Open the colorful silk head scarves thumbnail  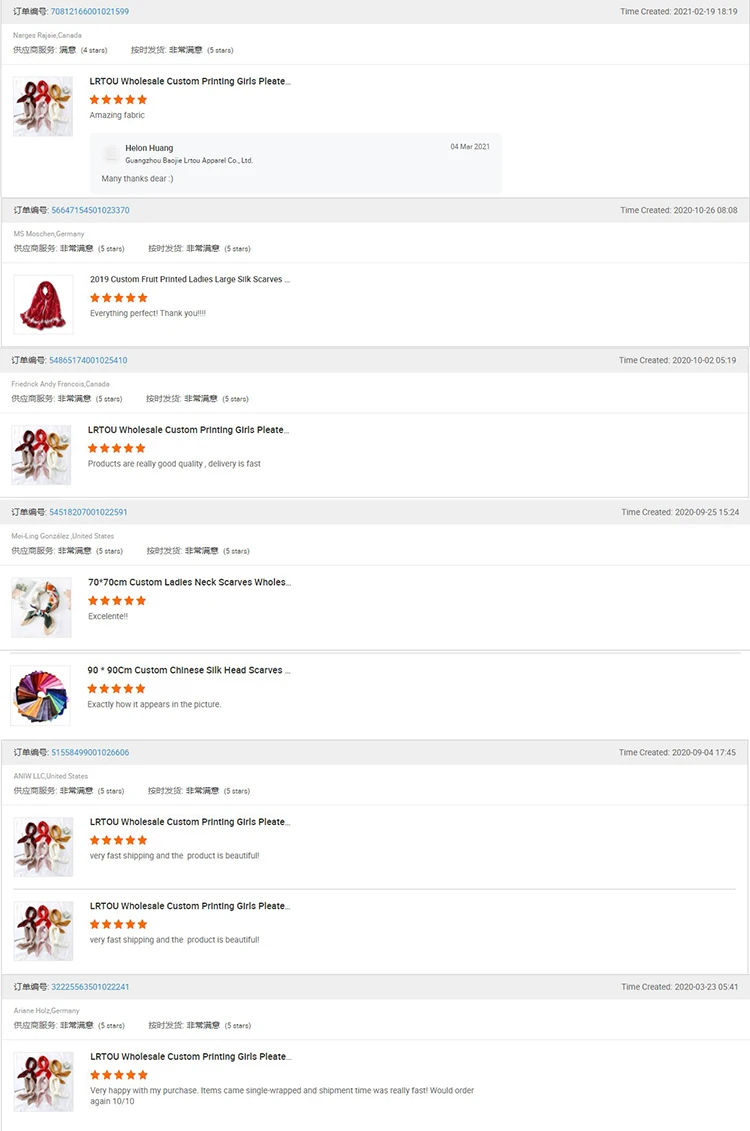pyautogui.click(x=40, y=696)
